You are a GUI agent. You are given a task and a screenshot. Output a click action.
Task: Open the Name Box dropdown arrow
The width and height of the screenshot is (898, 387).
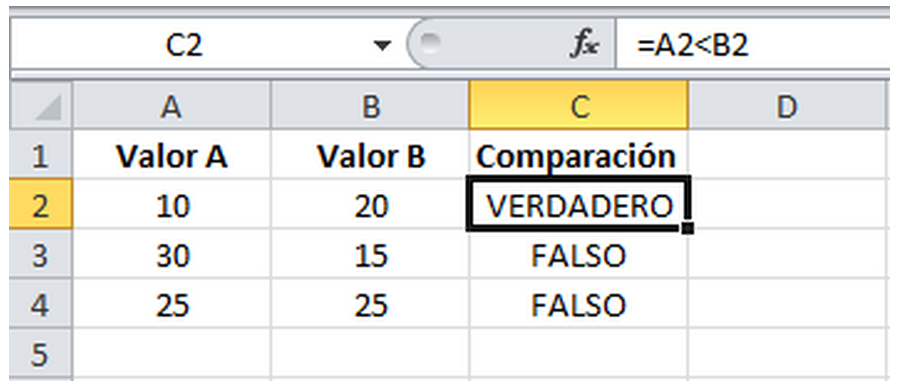click(381, 46)
